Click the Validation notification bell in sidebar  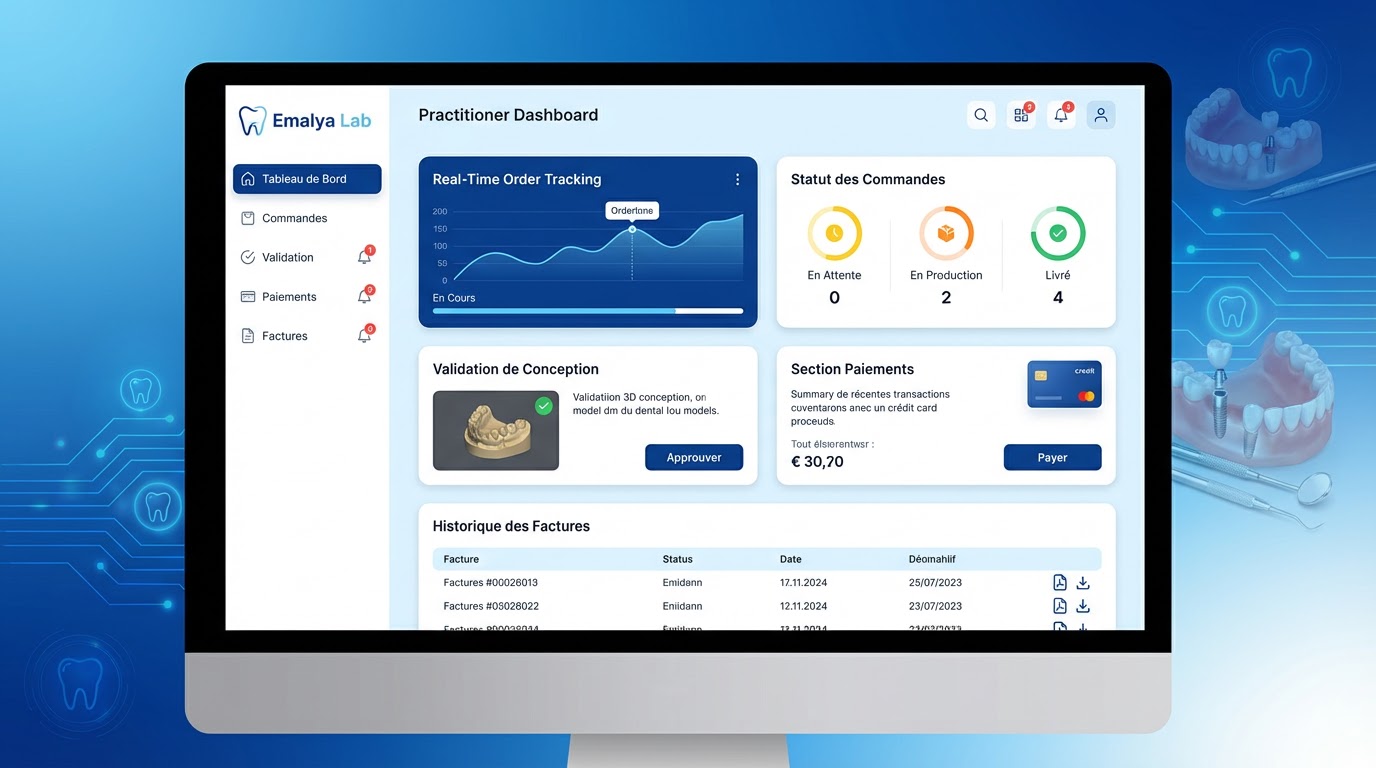(x=364, y=258)
